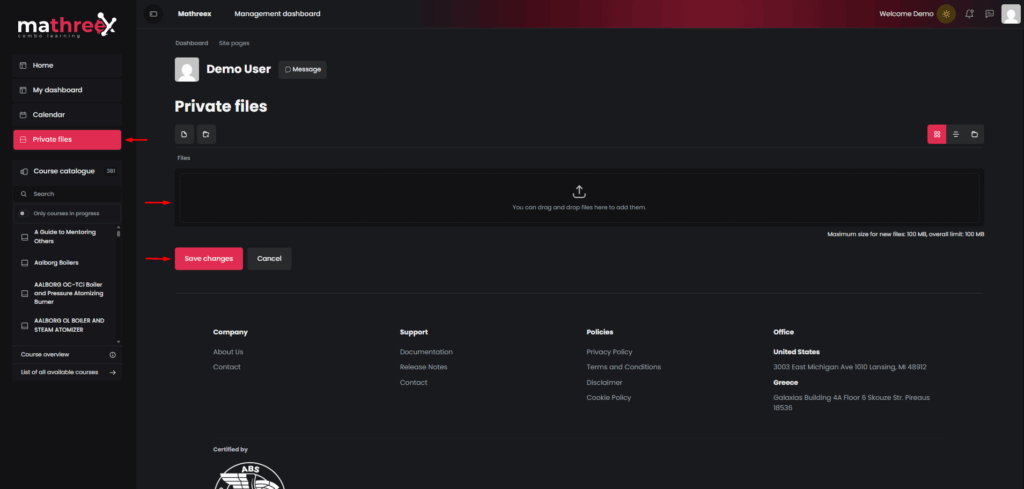Screen dimensions: 1024x489
Task: Open the Privacy Policy link
Action: (609, 352)
